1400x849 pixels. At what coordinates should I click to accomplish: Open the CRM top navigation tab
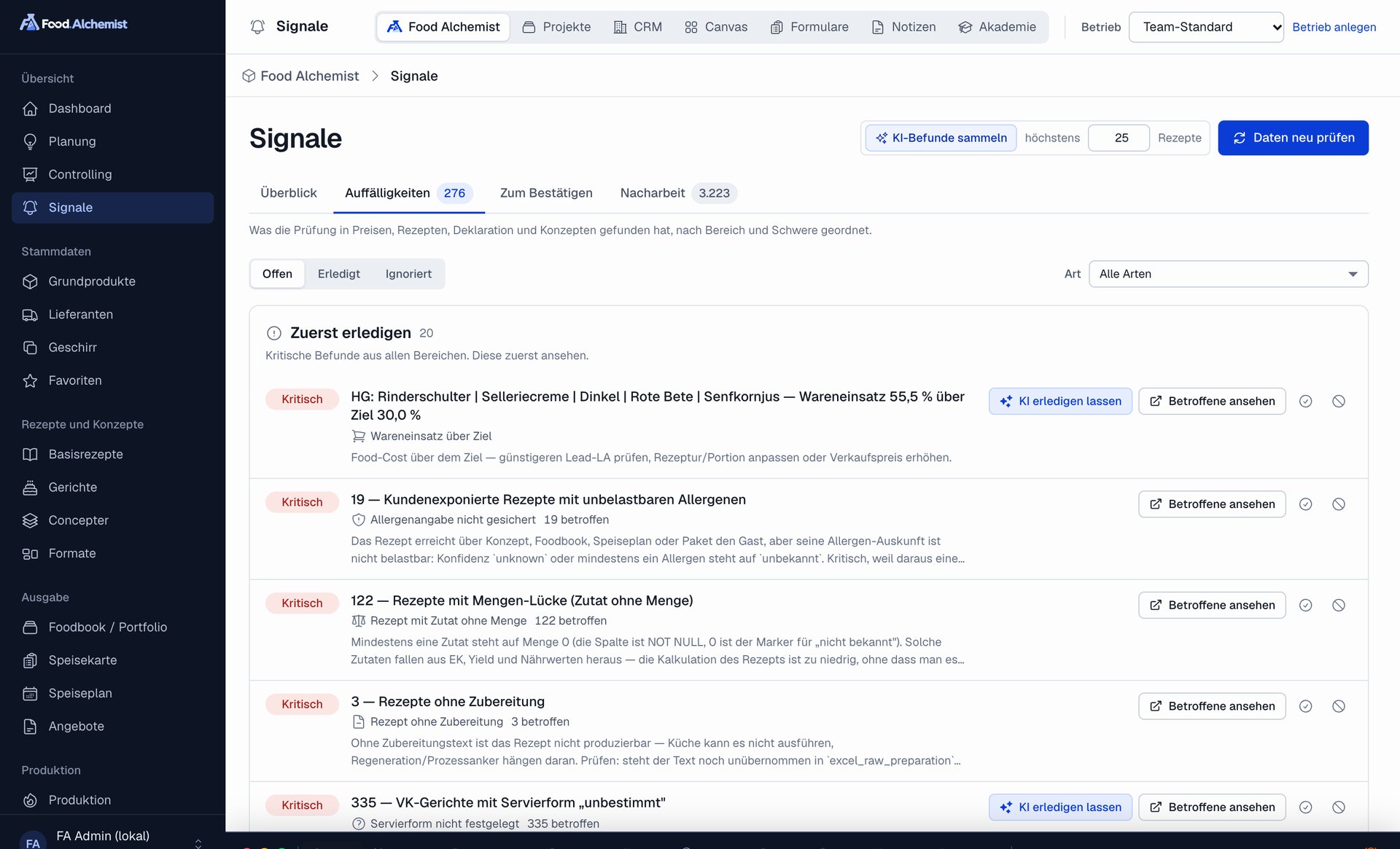[638, 27]
